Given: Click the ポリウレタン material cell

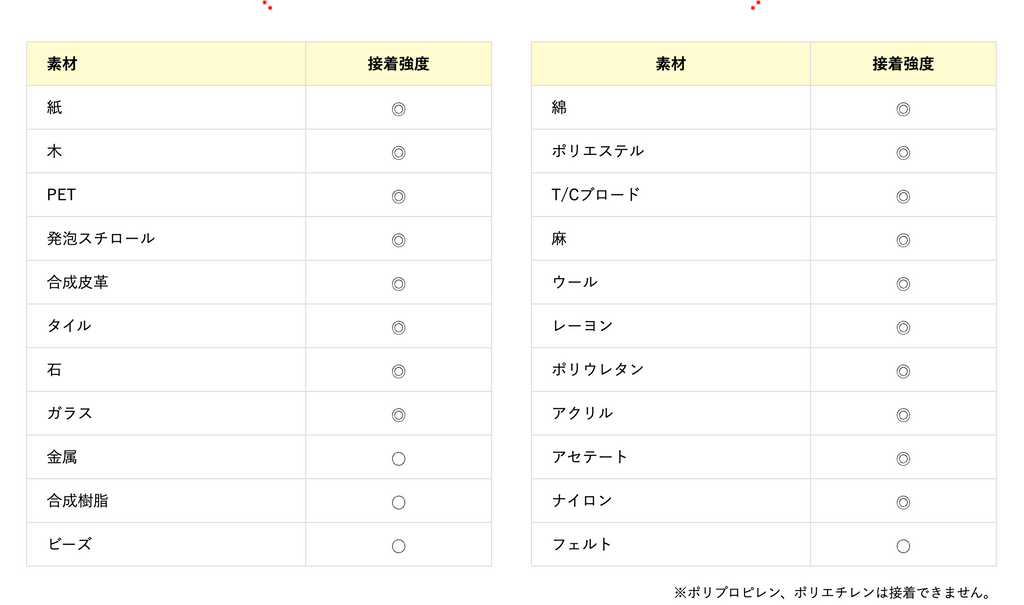Looking at the screenshot, I should click(x=598, y=370).
